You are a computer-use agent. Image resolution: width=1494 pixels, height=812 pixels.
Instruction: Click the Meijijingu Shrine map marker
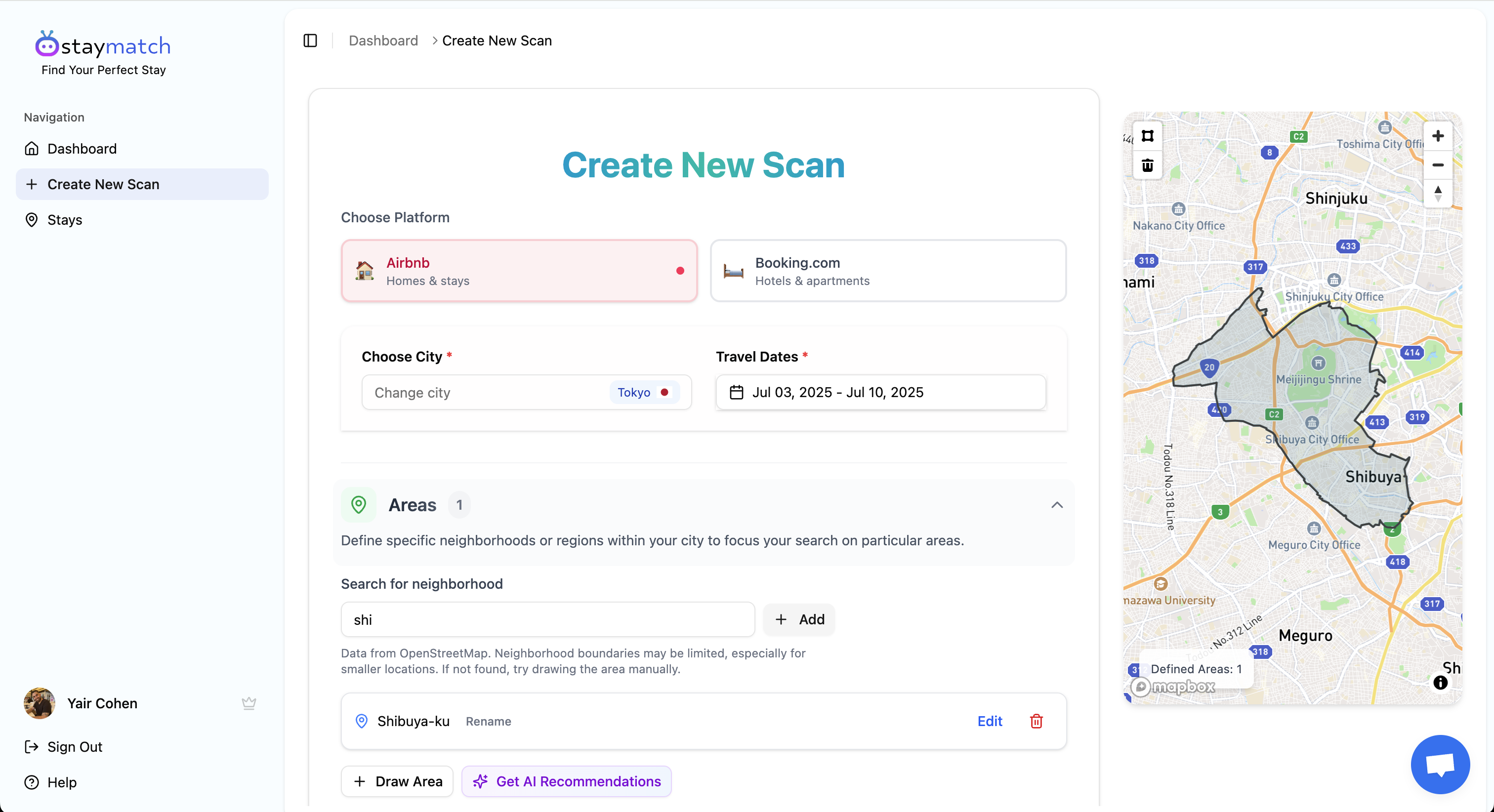pos(1318,364)
